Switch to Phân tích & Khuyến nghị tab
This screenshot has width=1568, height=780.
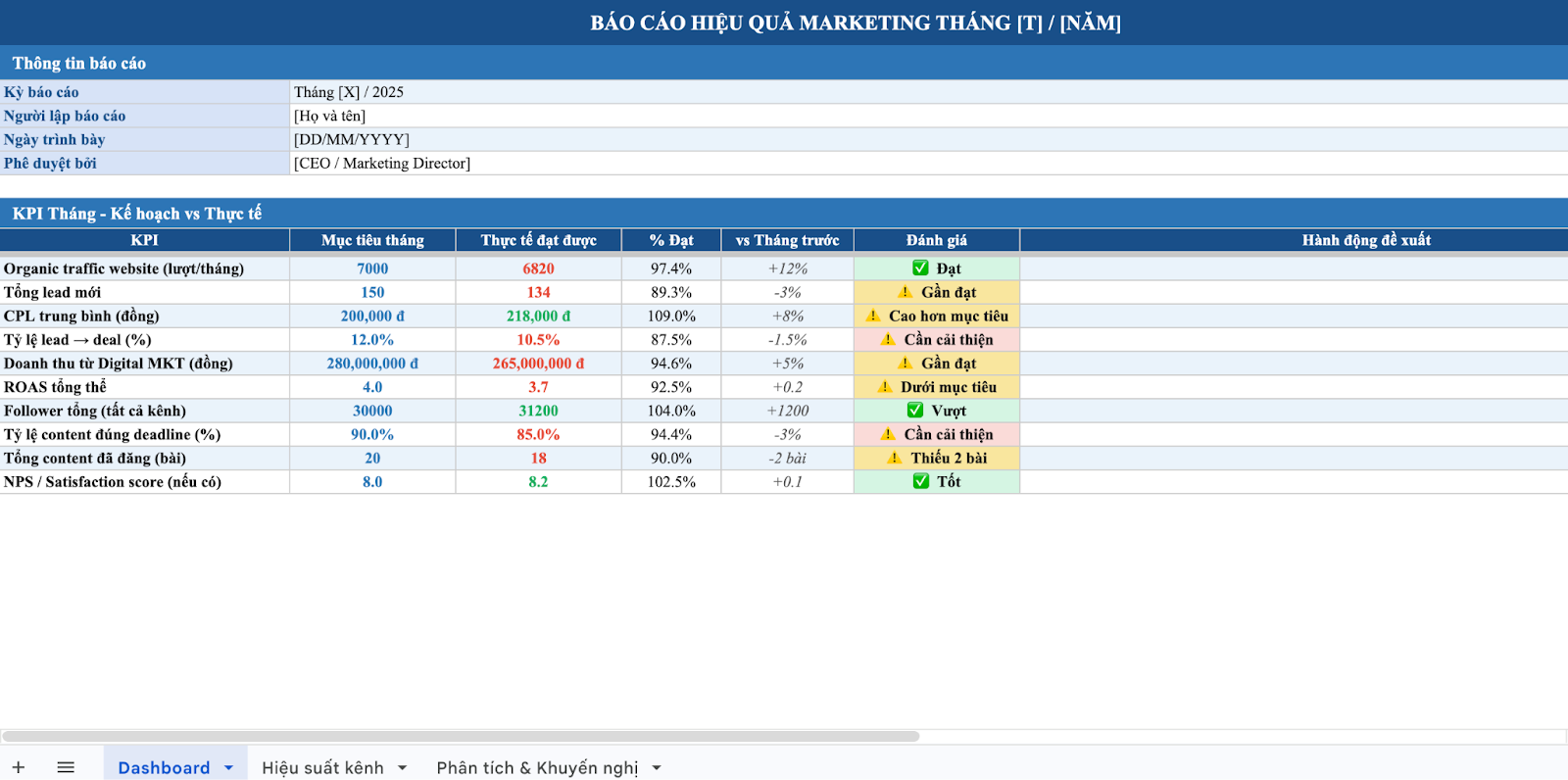pyautogui.click(x=537, y=768)
